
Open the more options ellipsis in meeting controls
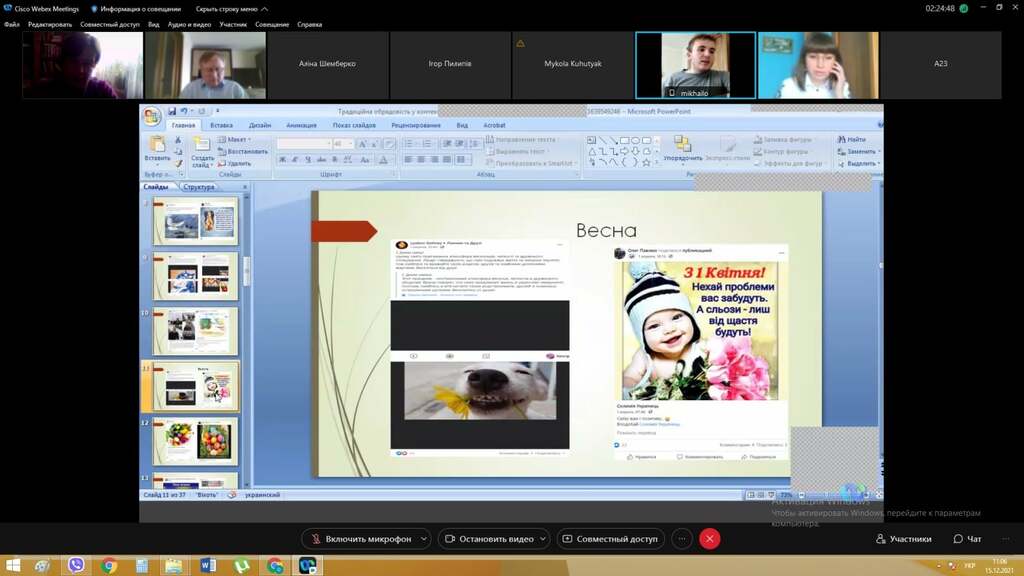682,539
